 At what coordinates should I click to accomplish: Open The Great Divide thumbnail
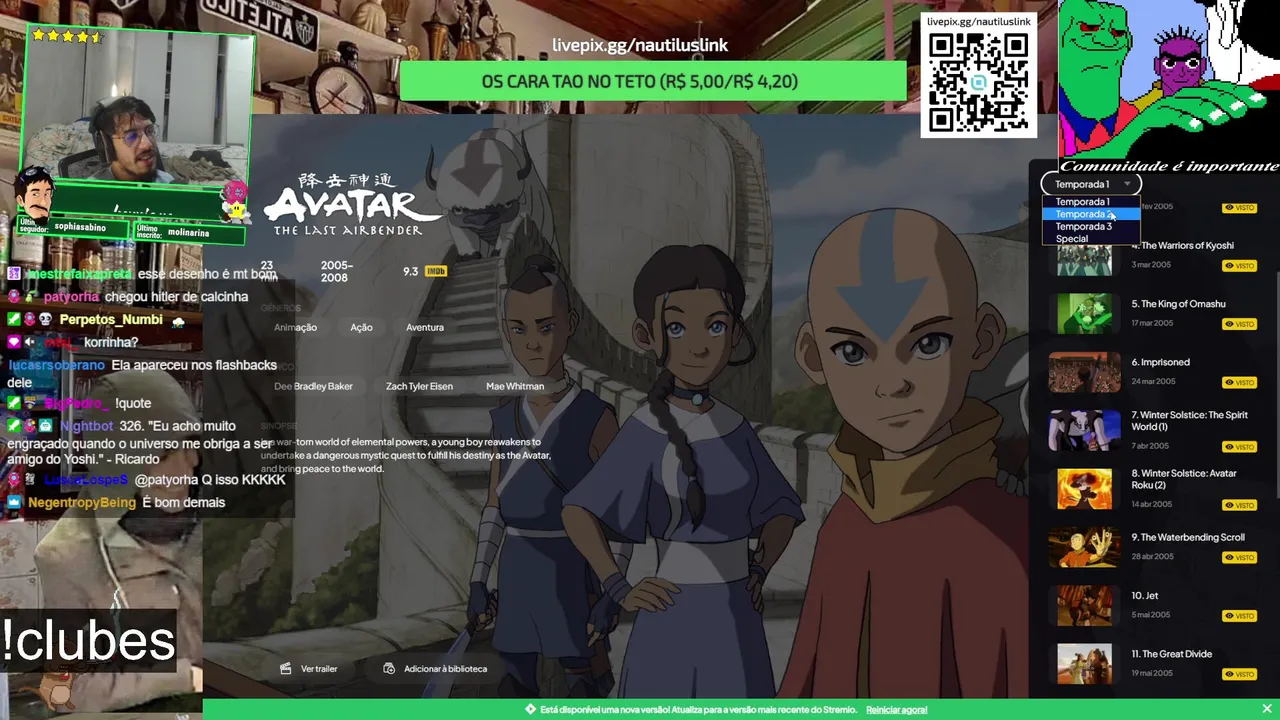tap(1084, 664)
